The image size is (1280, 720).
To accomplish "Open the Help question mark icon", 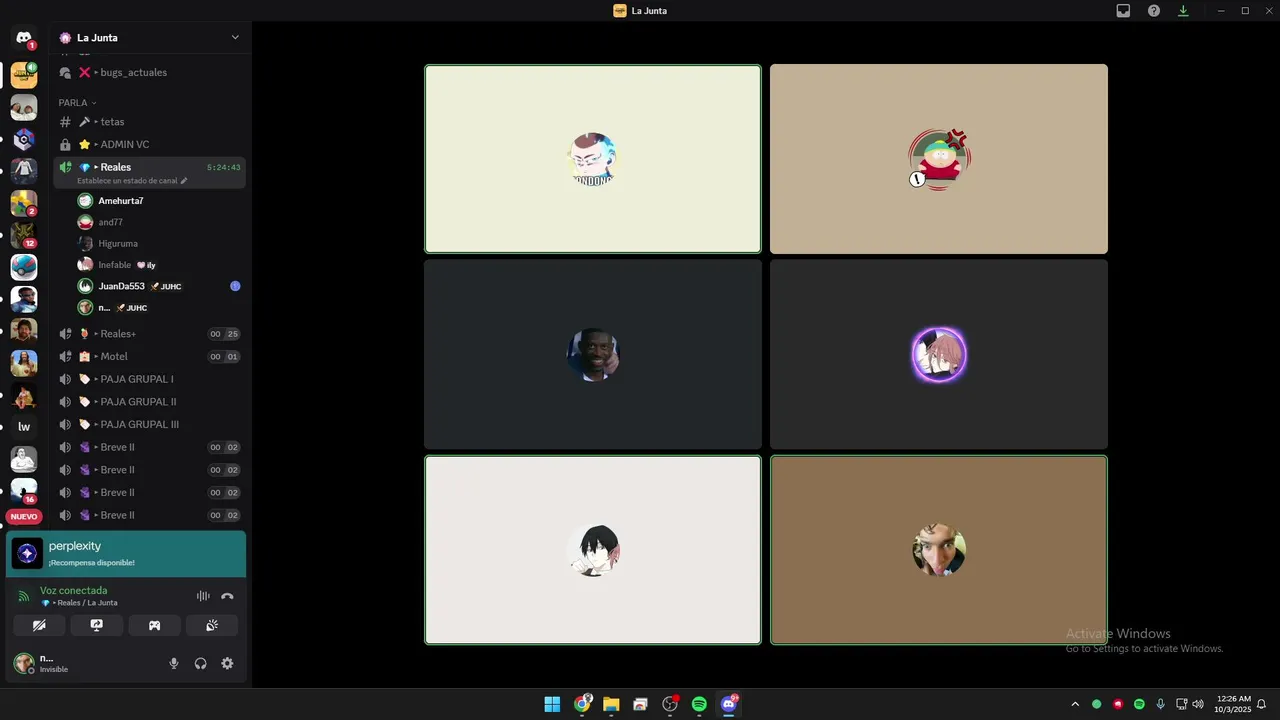I will [x=1154, y=11].
